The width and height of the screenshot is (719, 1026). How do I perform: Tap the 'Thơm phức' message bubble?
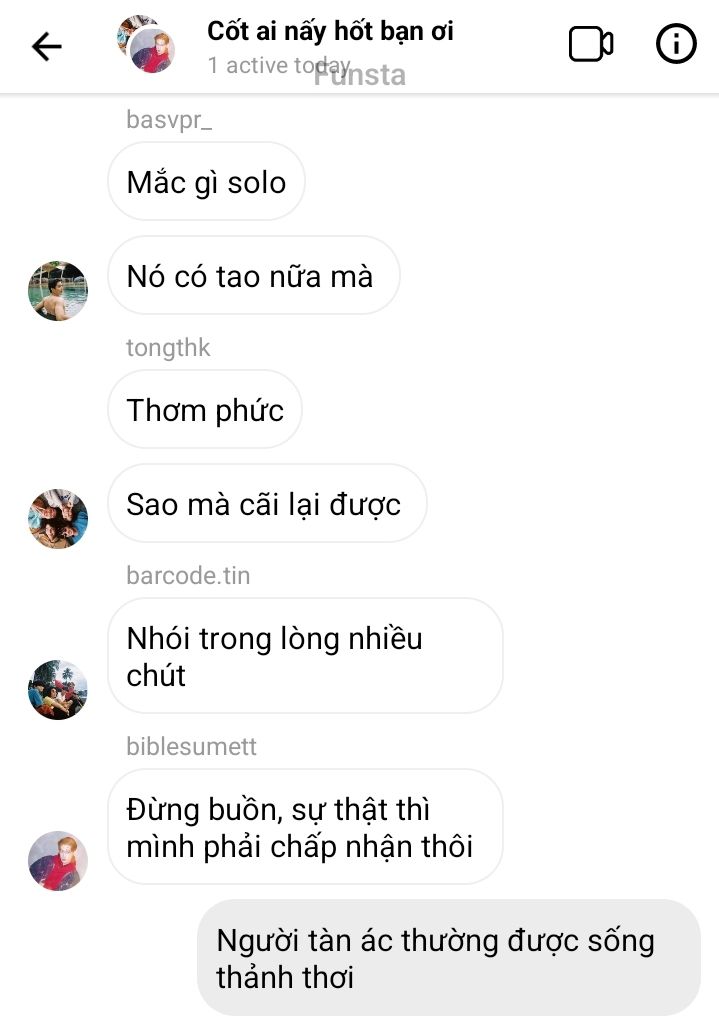click(205, 410)
